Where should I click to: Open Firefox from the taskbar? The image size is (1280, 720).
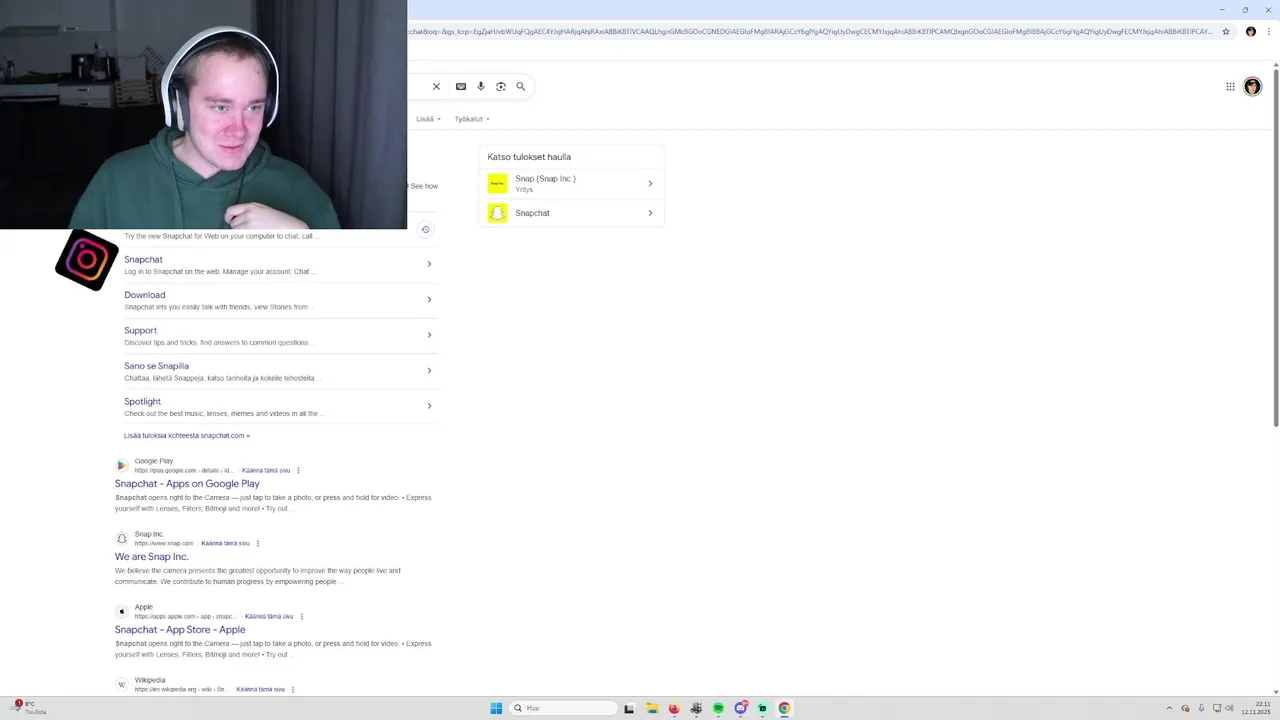(x=674, y=708)
